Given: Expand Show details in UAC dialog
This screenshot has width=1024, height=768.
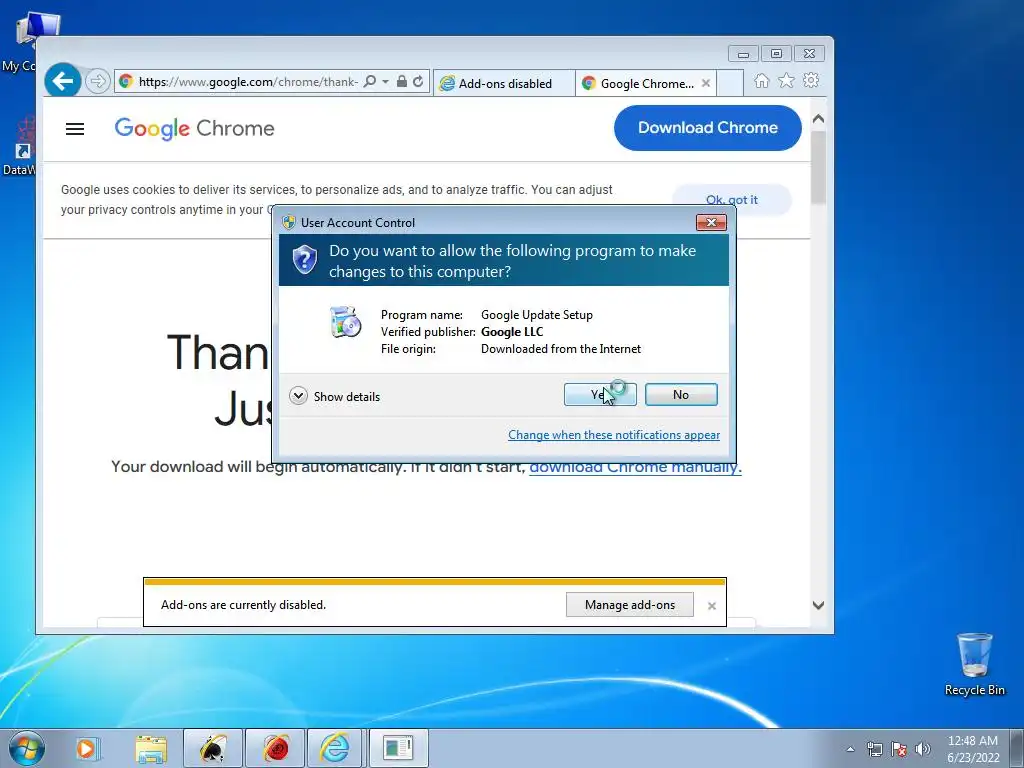Looking at the screenshot, I should (x=334, y=396).
